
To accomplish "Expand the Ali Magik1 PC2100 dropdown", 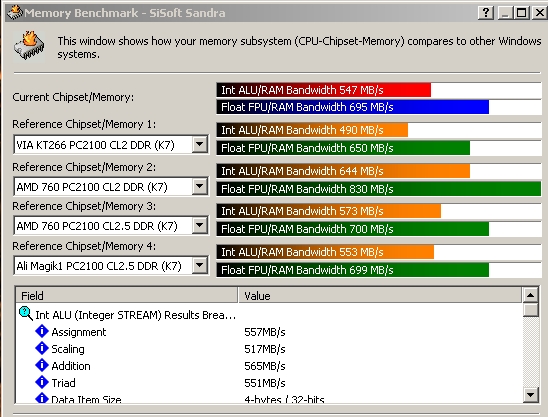I will pos(200,265).
